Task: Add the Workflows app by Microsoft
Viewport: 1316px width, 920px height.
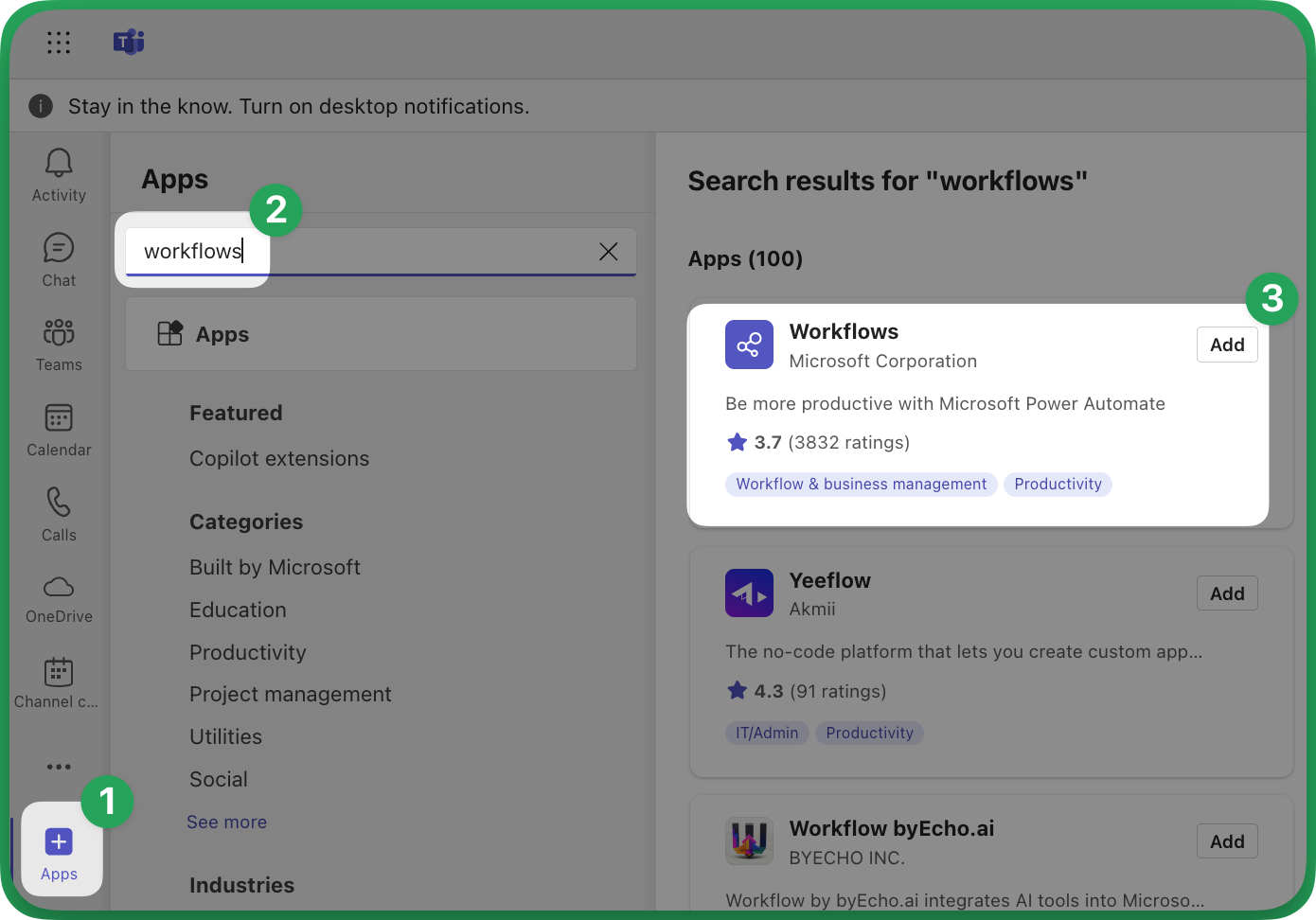Action: click(x=1226, y=345)
